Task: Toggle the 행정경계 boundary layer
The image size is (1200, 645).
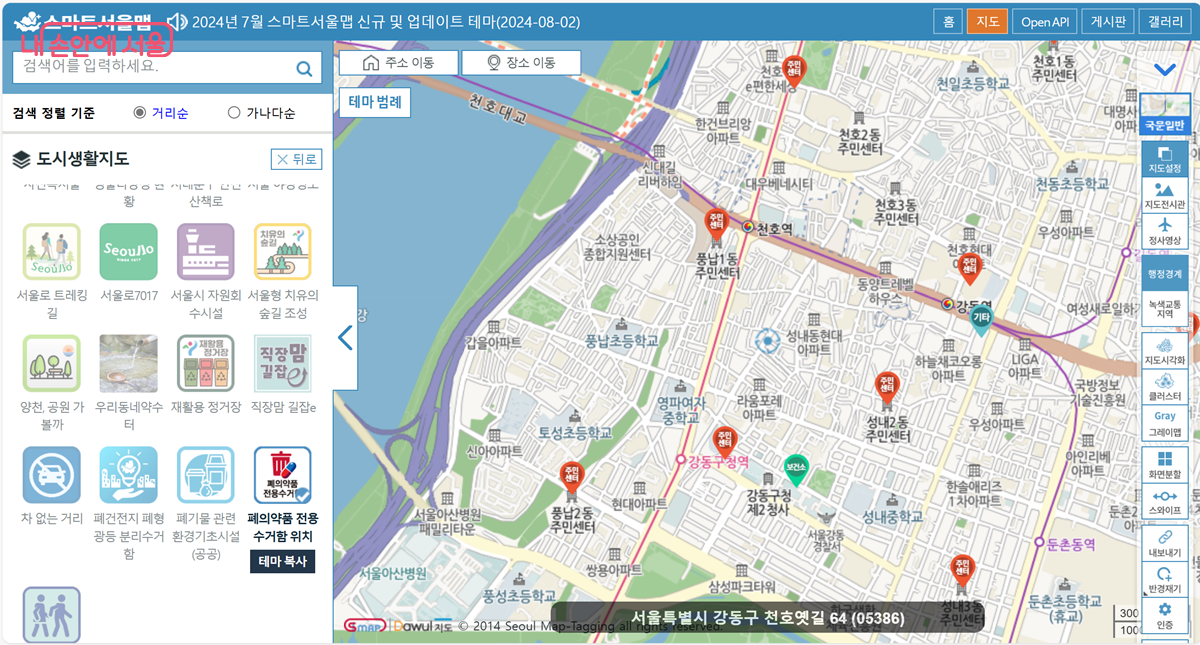Action: click(1164, 273)
